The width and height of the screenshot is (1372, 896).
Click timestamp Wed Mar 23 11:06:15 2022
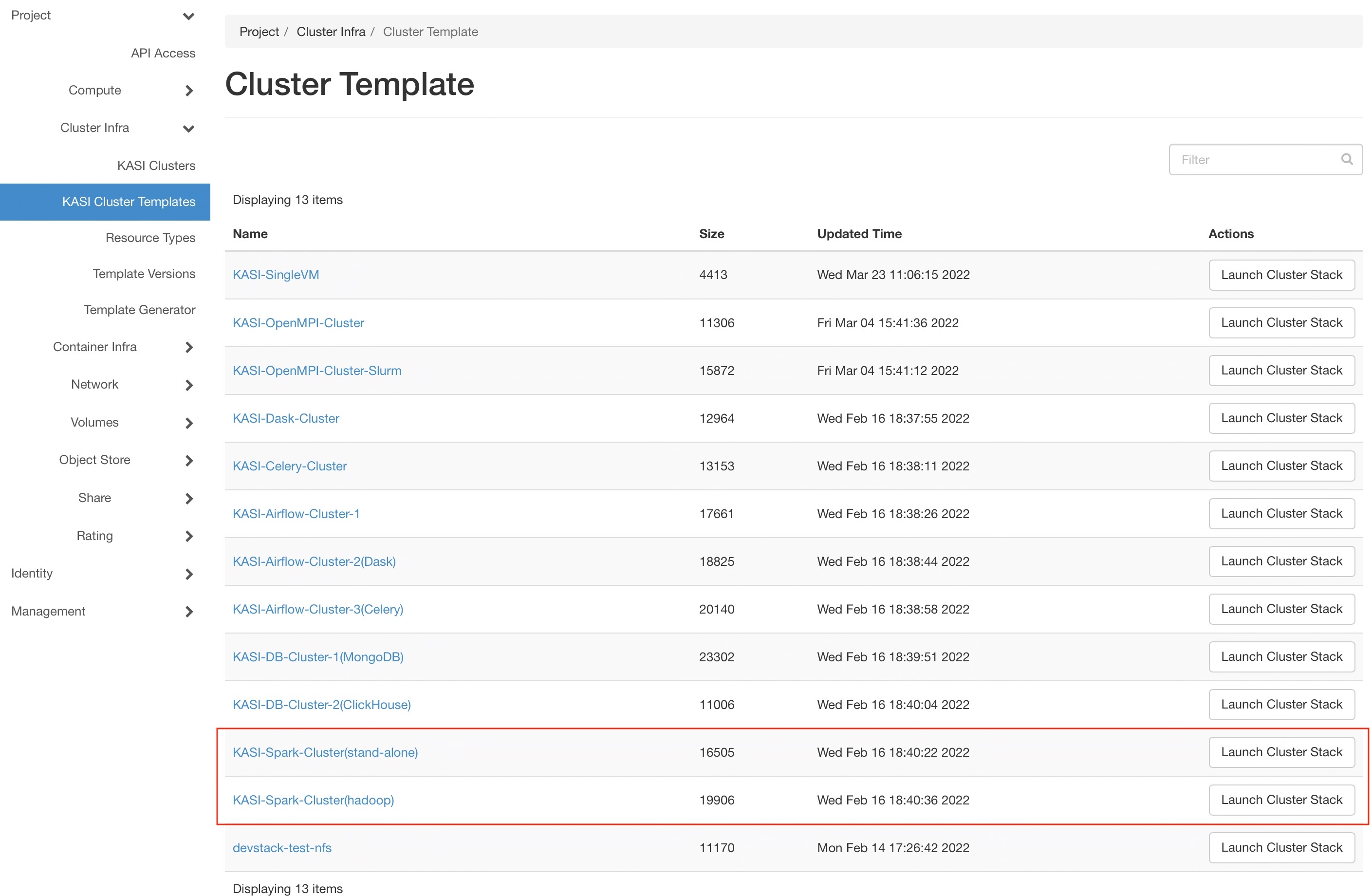click(893, 275)
